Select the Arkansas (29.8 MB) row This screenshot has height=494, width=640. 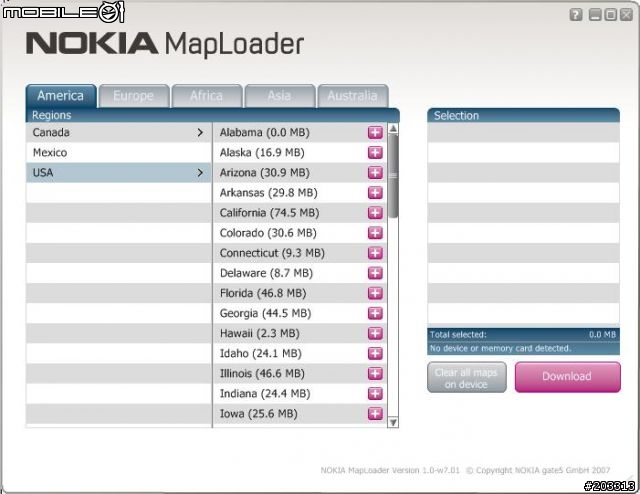point(300,193)
